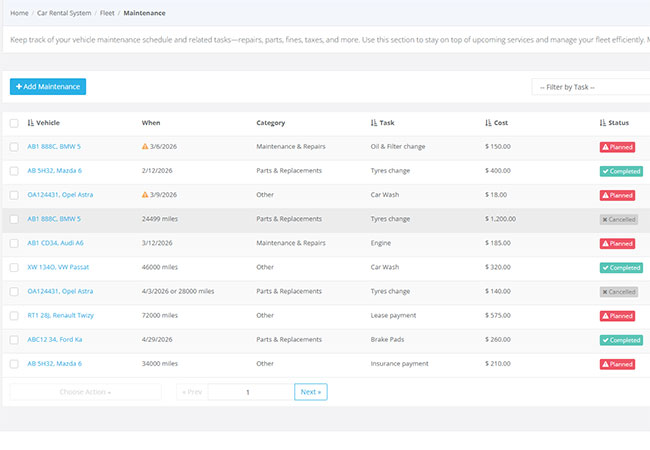Open the Filter by Task dropdown
Image resolution: width=650 pixels, height=450 pixels.
point(591,87)
